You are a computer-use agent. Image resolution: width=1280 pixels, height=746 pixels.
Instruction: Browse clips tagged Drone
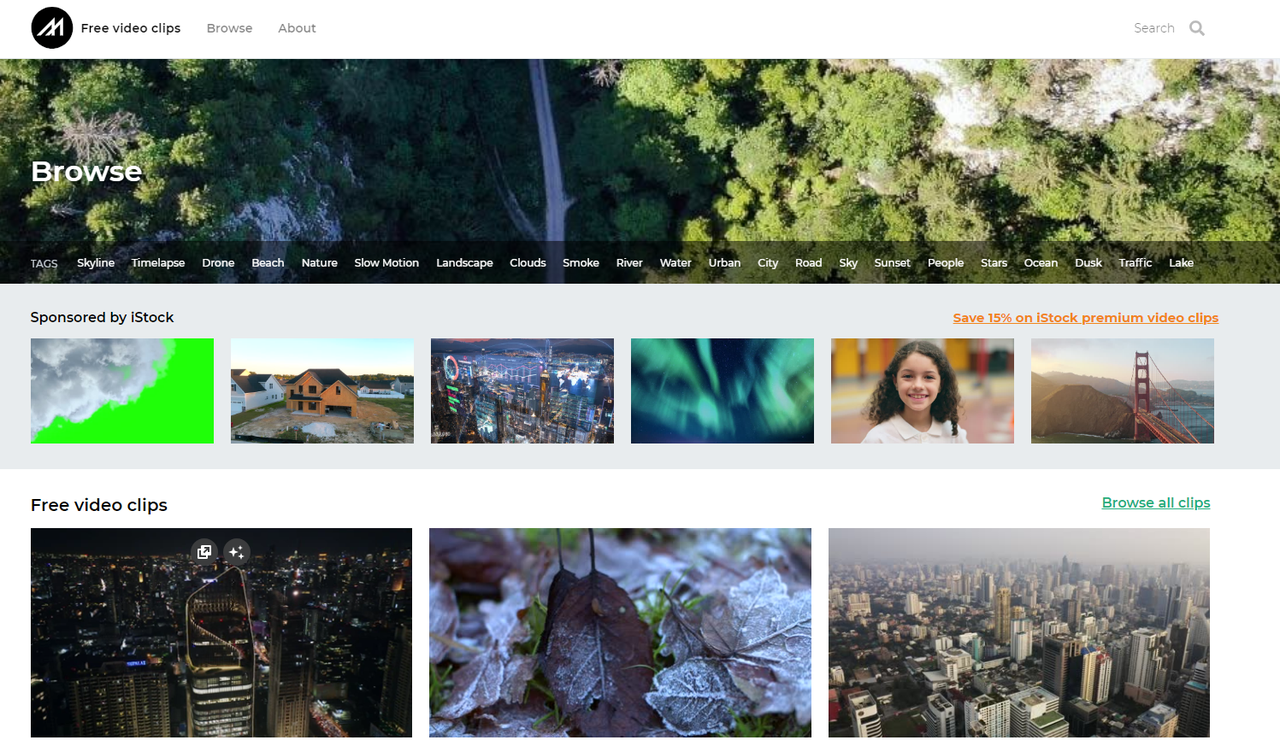pos(218,262)
